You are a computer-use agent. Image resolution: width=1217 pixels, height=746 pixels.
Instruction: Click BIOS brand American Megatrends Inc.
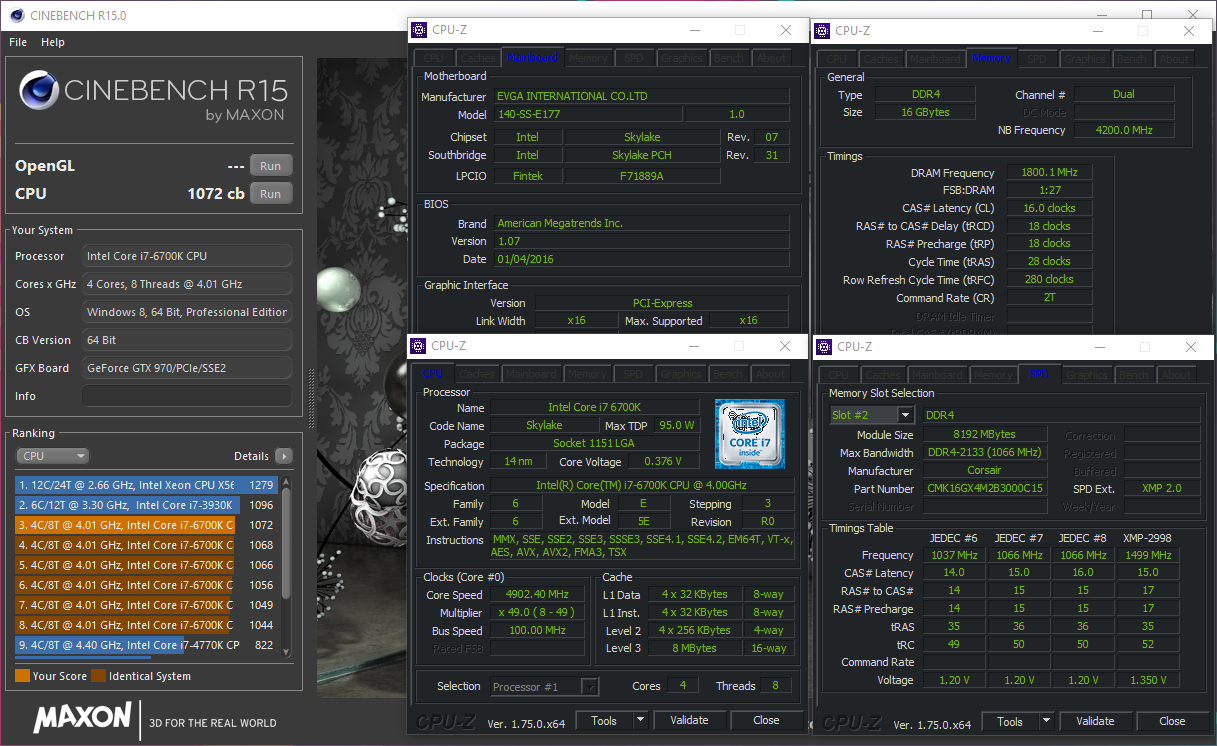pyautogui.click(x=642, y=224)
